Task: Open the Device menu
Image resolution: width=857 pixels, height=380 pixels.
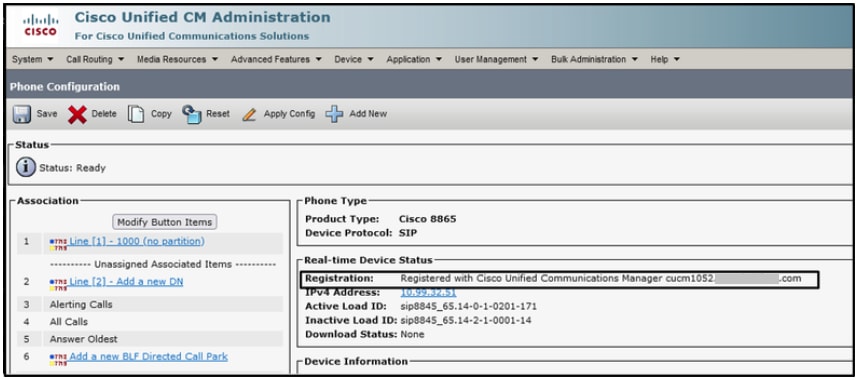Action: pyautogui.click(x=354, y=59)
